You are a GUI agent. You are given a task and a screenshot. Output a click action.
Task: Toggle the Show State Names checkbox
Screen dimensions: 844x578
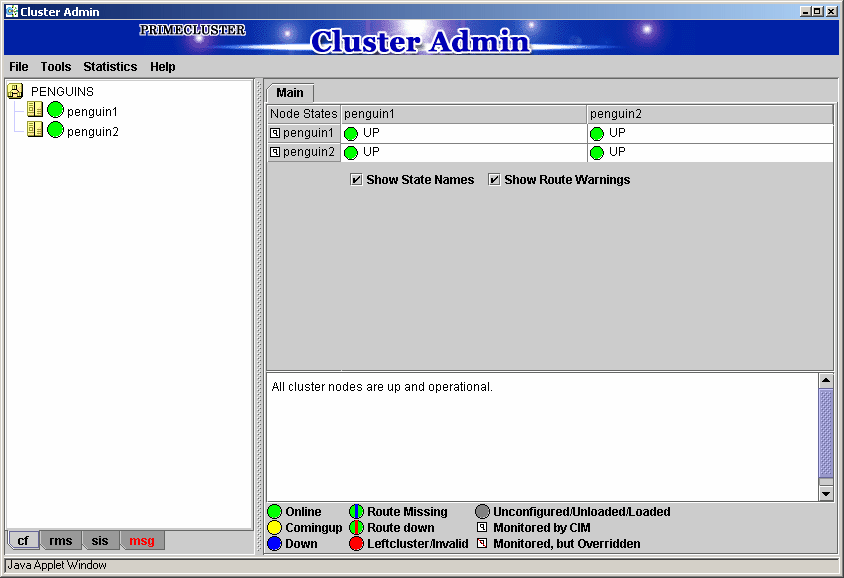point(356,179)
